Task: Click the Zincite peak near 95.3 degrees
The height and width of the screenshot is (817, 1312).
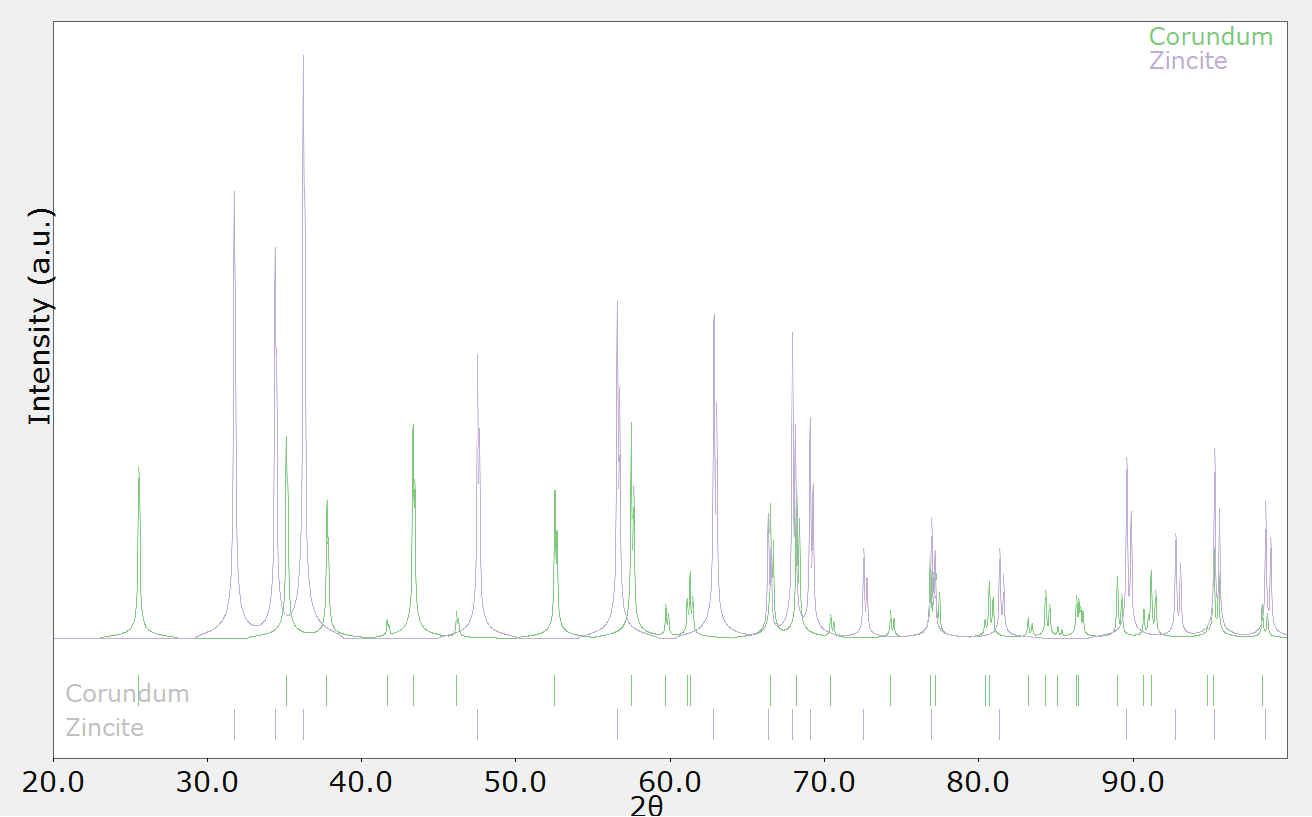Action: pos(1214,449)
